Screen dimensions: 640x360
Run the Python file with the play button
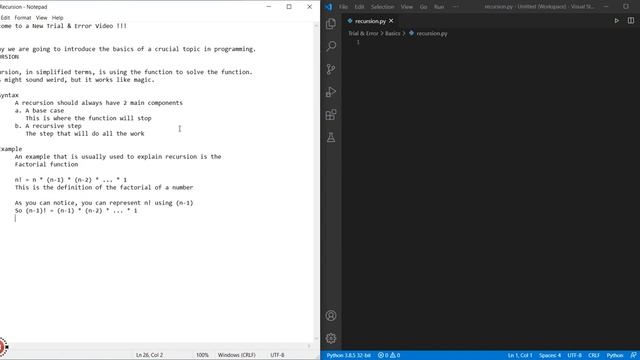coord(616,21)
